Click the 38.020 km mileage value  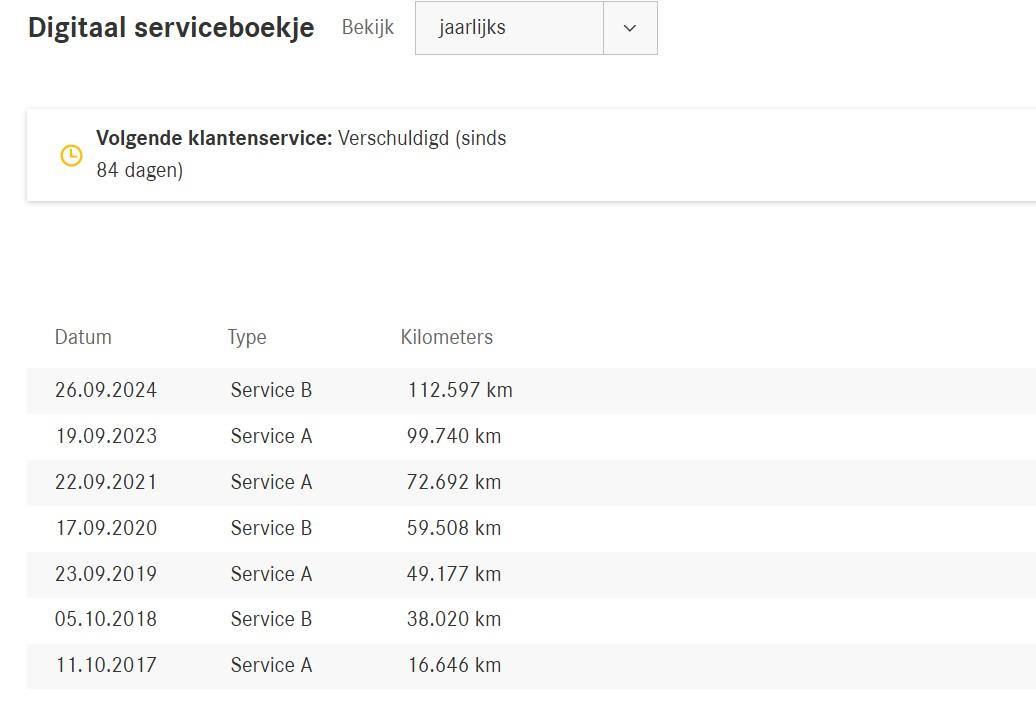pos(454,619)
